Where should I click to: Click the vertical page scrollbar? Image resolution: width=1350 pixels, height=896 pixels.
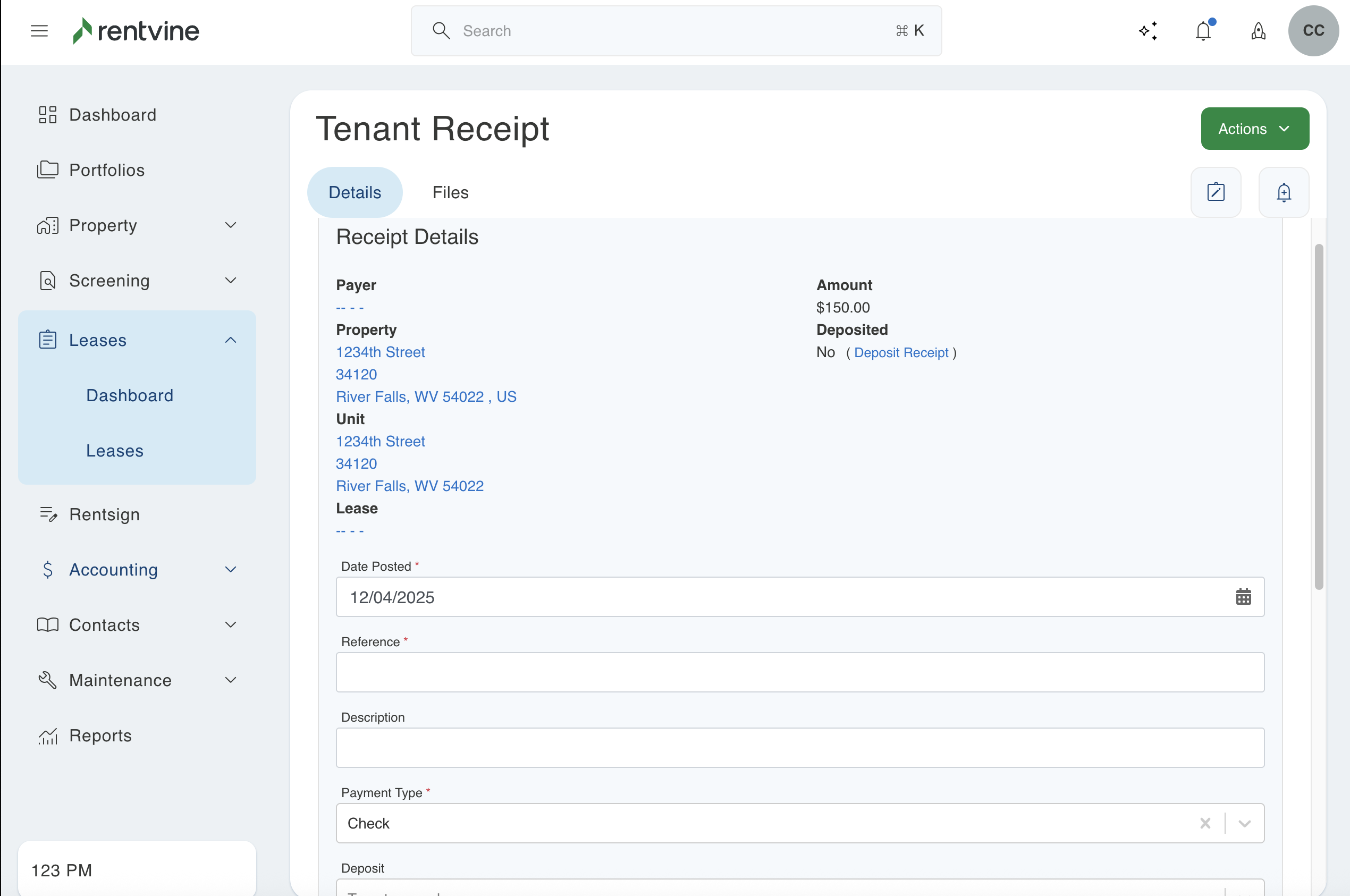click(1319, 417)
